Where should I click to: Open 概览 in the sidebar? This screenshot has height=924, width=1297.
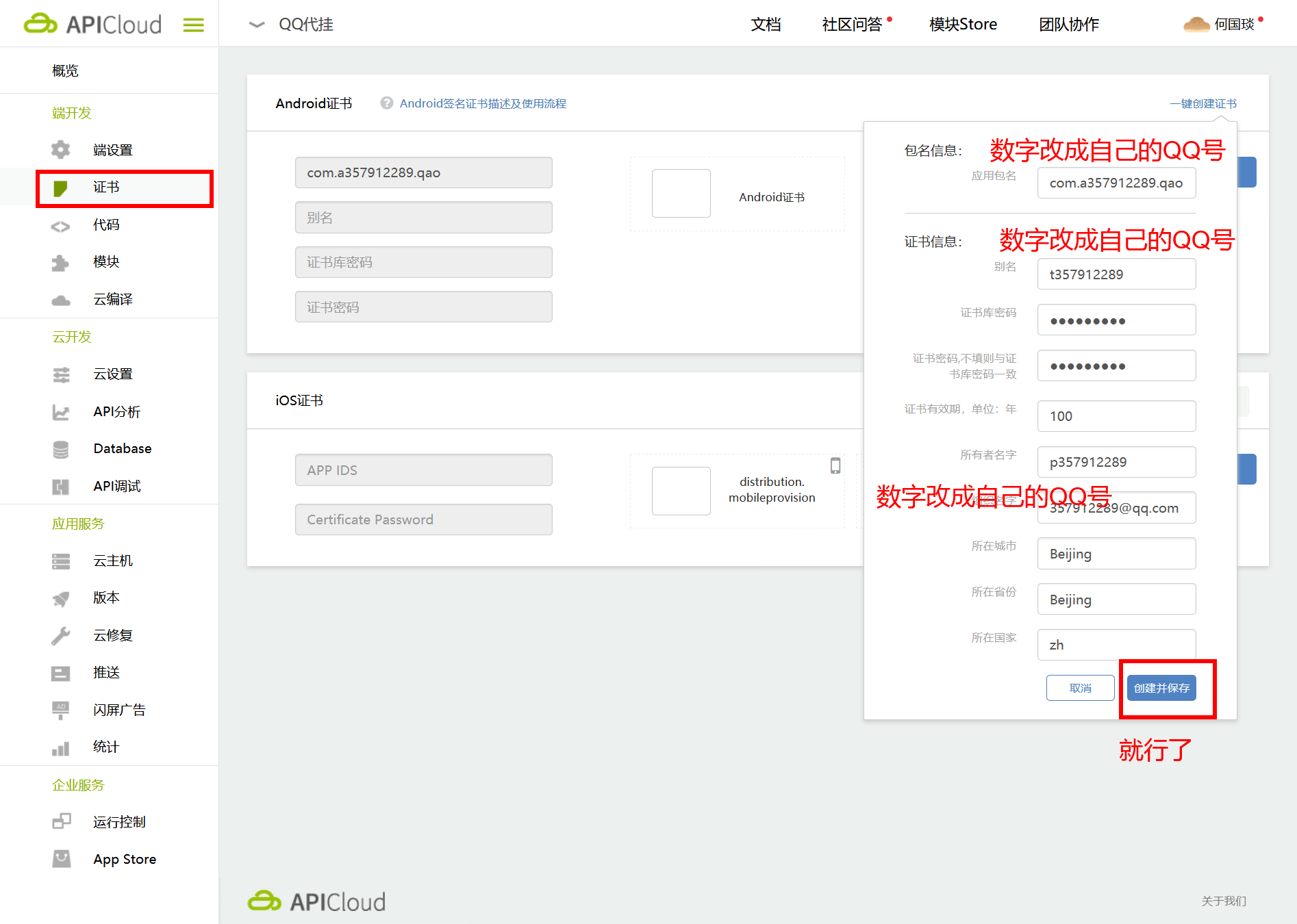click(65, 70)
